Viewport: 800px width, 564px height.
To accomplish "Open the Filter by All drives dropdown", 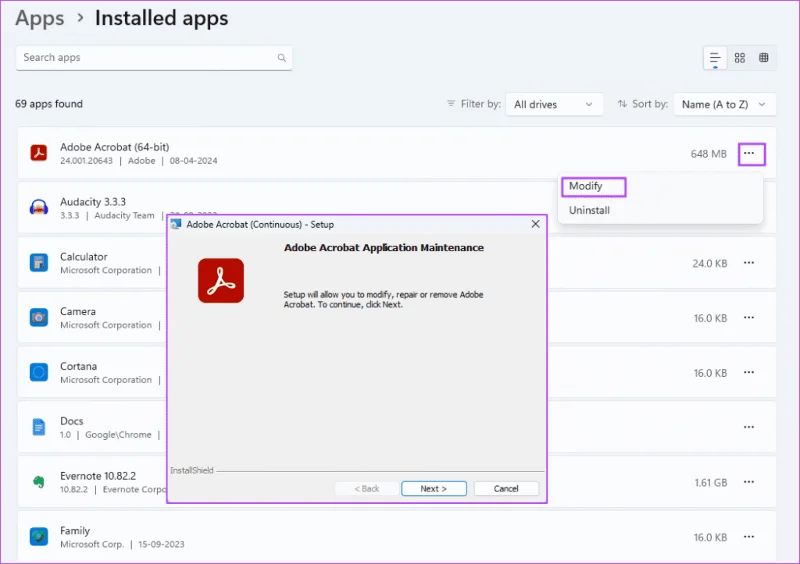I will [x=554, y=104].
